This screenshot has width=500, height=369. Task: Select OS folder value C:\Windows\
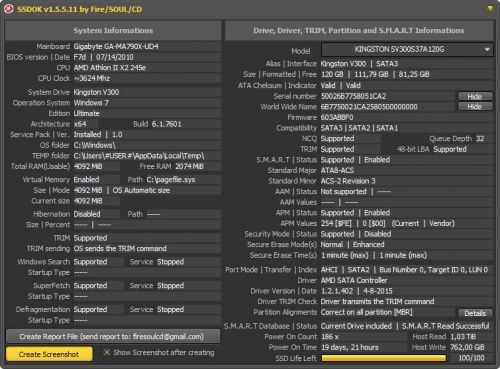pos(94,145)
